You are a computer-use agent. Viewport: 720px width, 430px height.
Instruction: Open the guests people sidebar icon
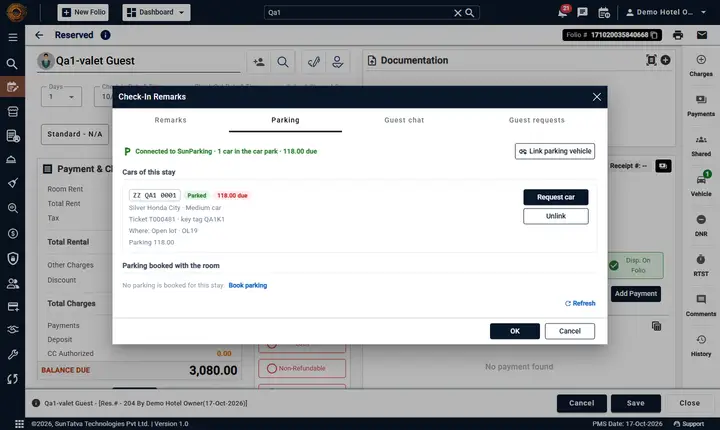[13, 283]
